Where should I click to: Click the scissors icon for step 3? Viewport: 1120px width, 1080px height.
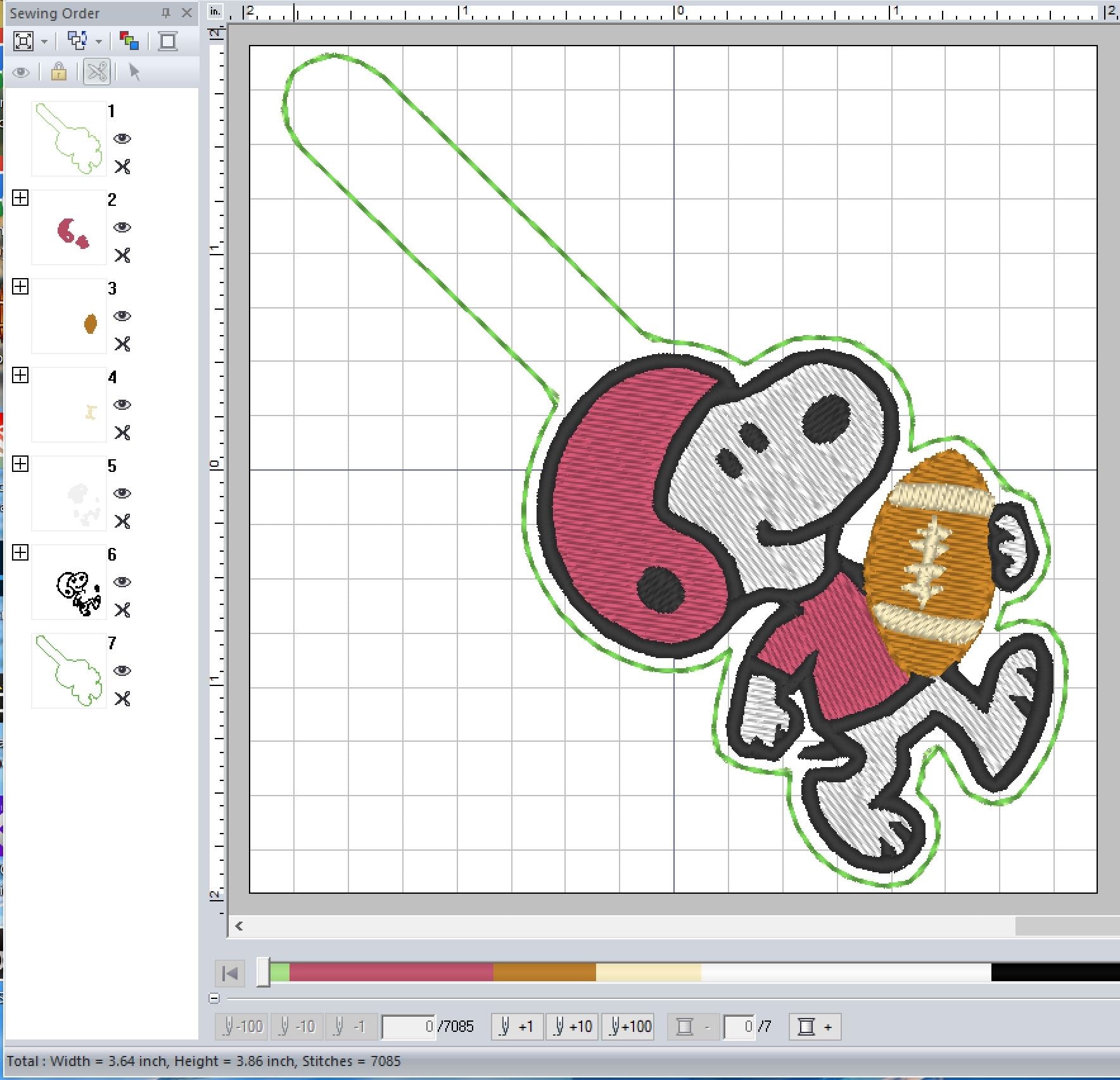click(122, 344)
